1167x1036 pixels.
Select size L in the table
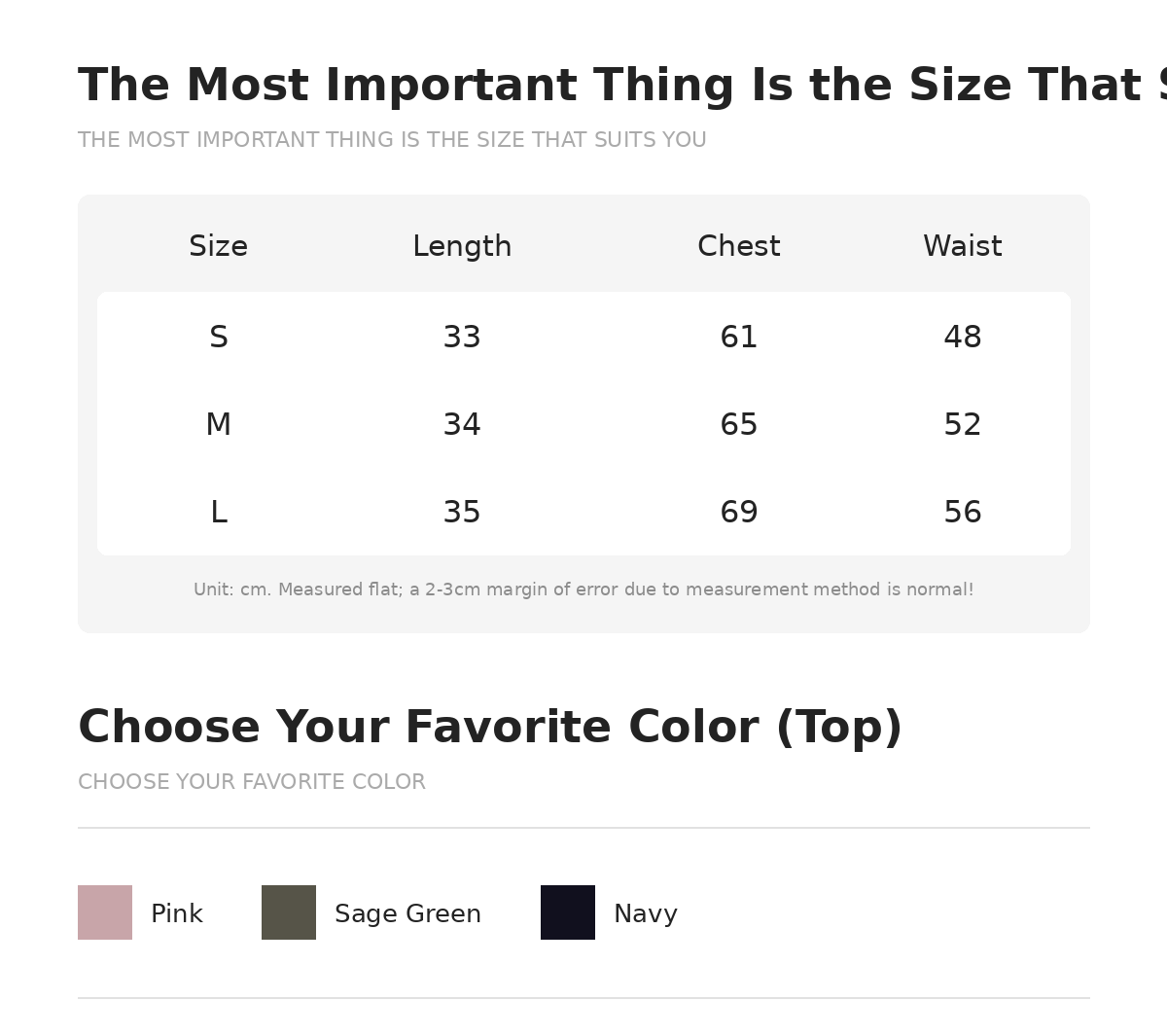pyautogui.click(x=219, y=513)
